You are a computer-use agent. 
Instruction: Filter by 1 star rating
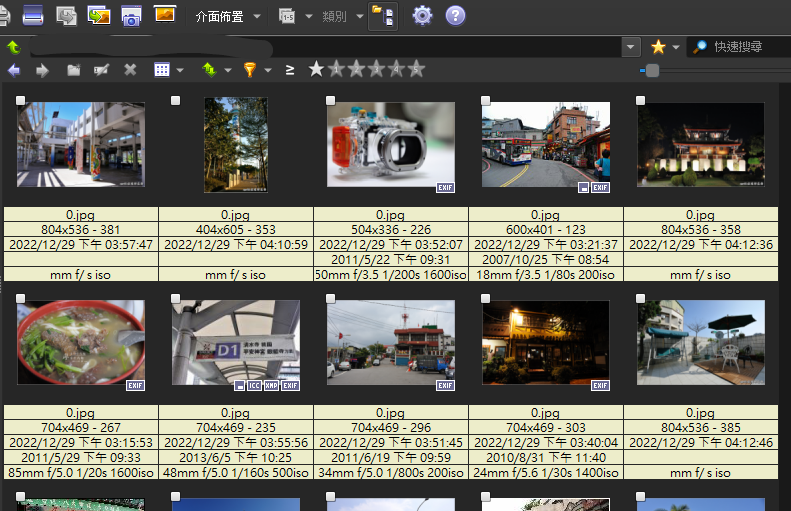[336, 69]
